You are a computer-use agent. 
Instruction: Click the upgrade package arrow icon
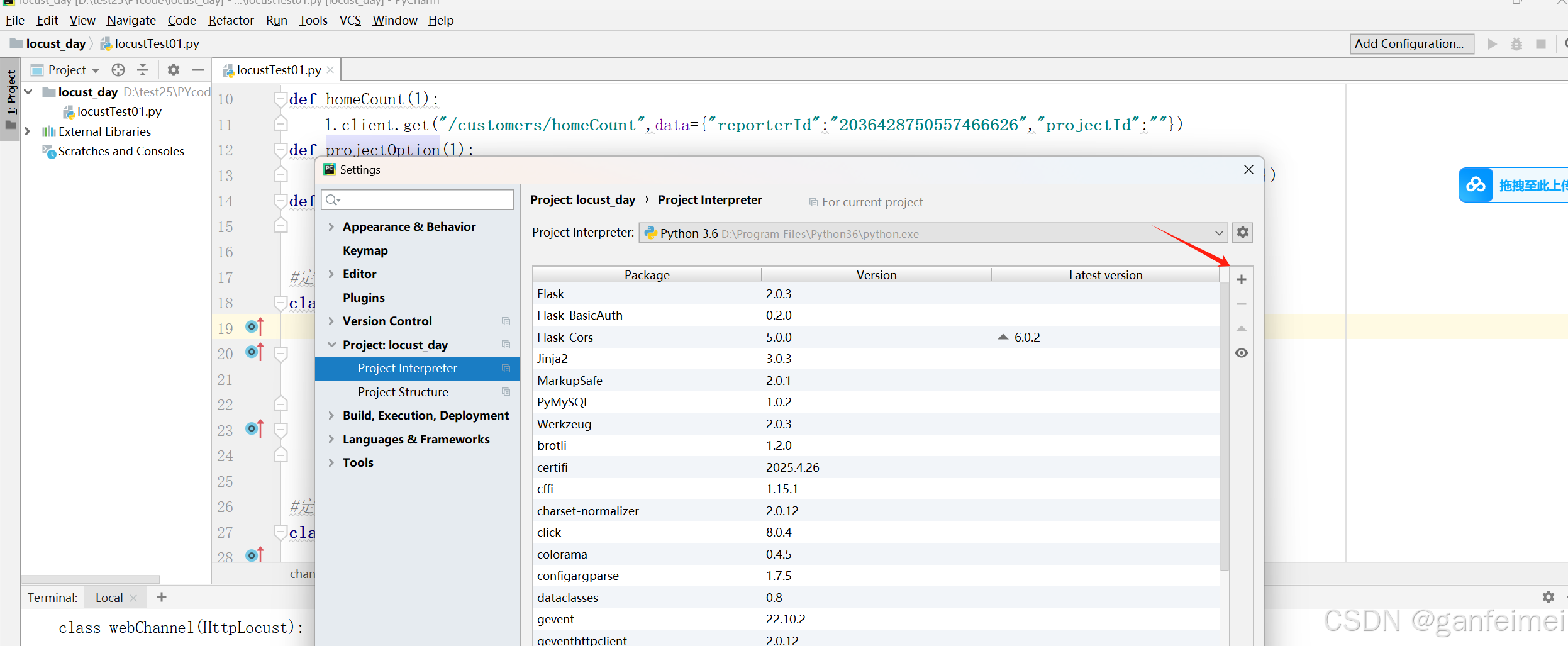(1241, 328)
